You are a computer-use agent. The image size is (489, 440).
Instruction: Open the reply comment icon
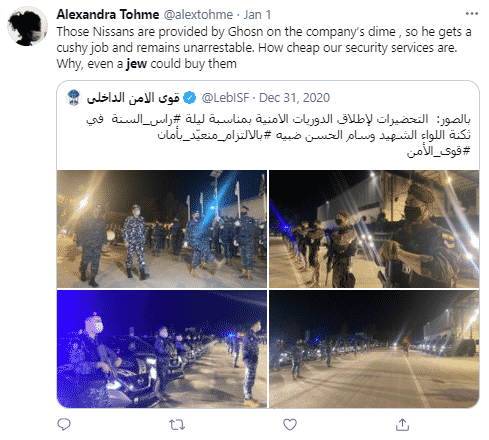coord(64,424)
